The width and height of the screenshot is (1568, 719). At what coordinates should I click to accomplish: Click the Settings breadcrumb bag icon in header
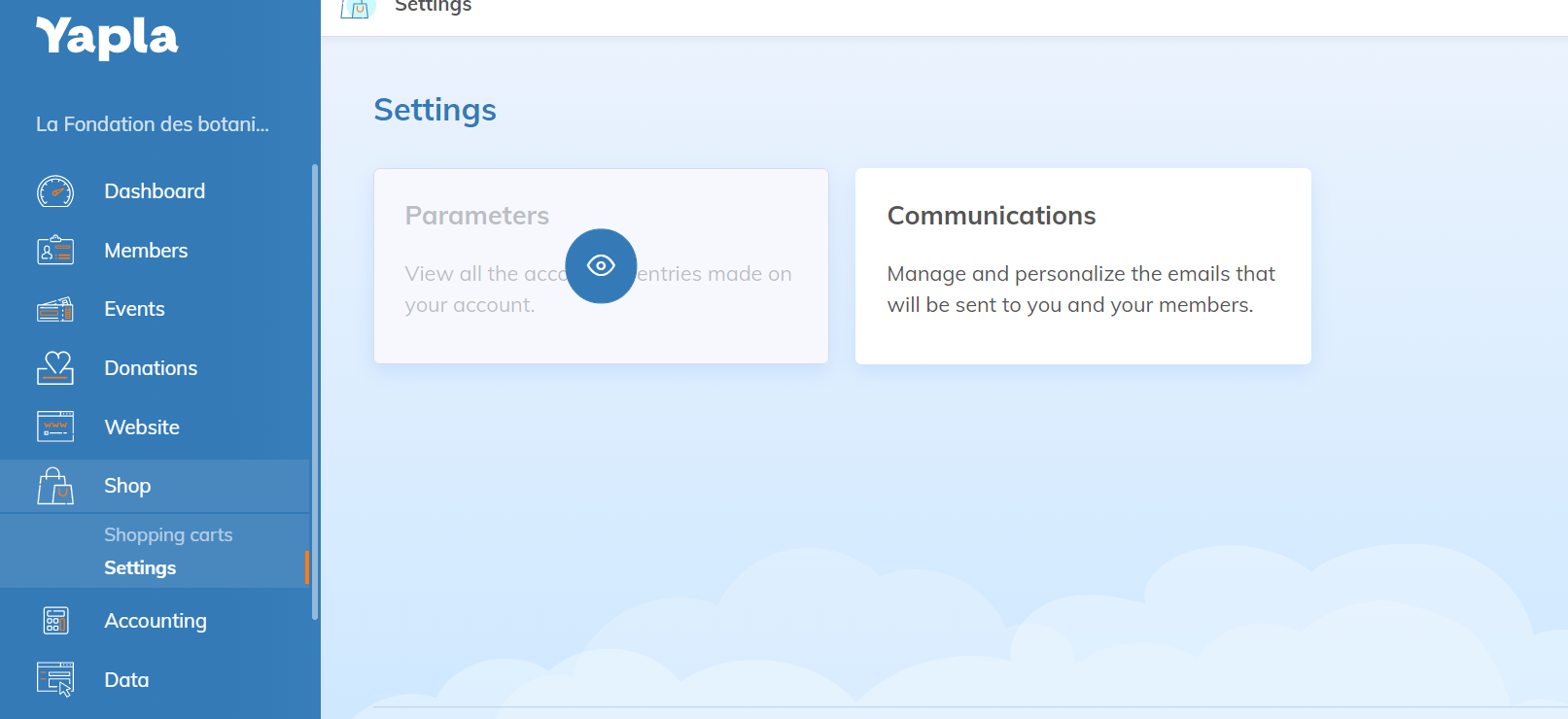(357, 8)
